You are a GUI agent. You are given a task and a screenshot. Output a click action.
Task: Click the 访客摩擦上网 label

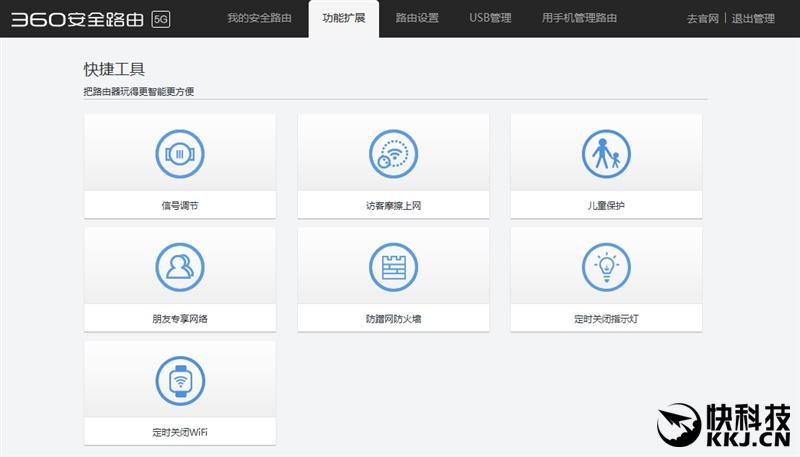[393, 206]
